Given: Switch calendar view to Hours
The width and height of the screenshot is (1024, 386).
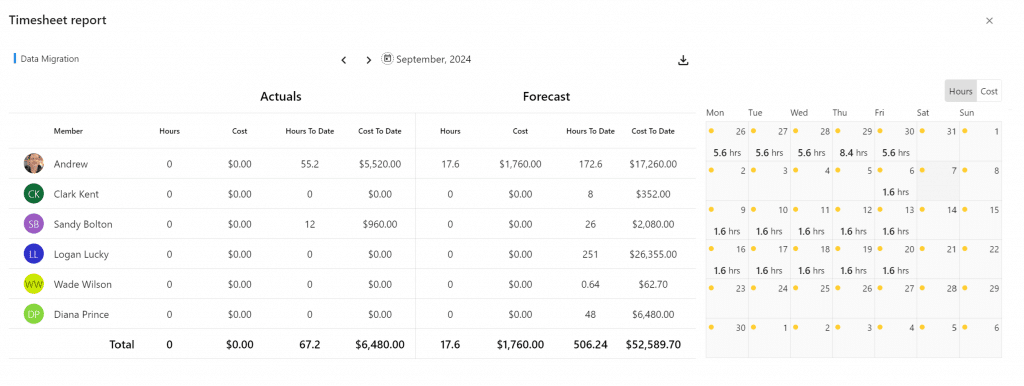Looking at the screenshot, I should point(961,91).
